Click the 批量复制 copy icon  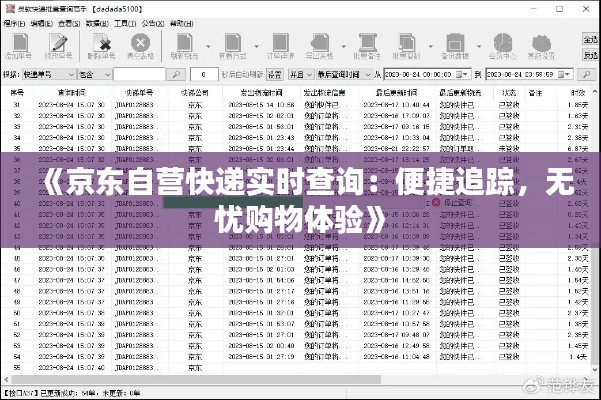pyautogui.click(x=407, y=46)
